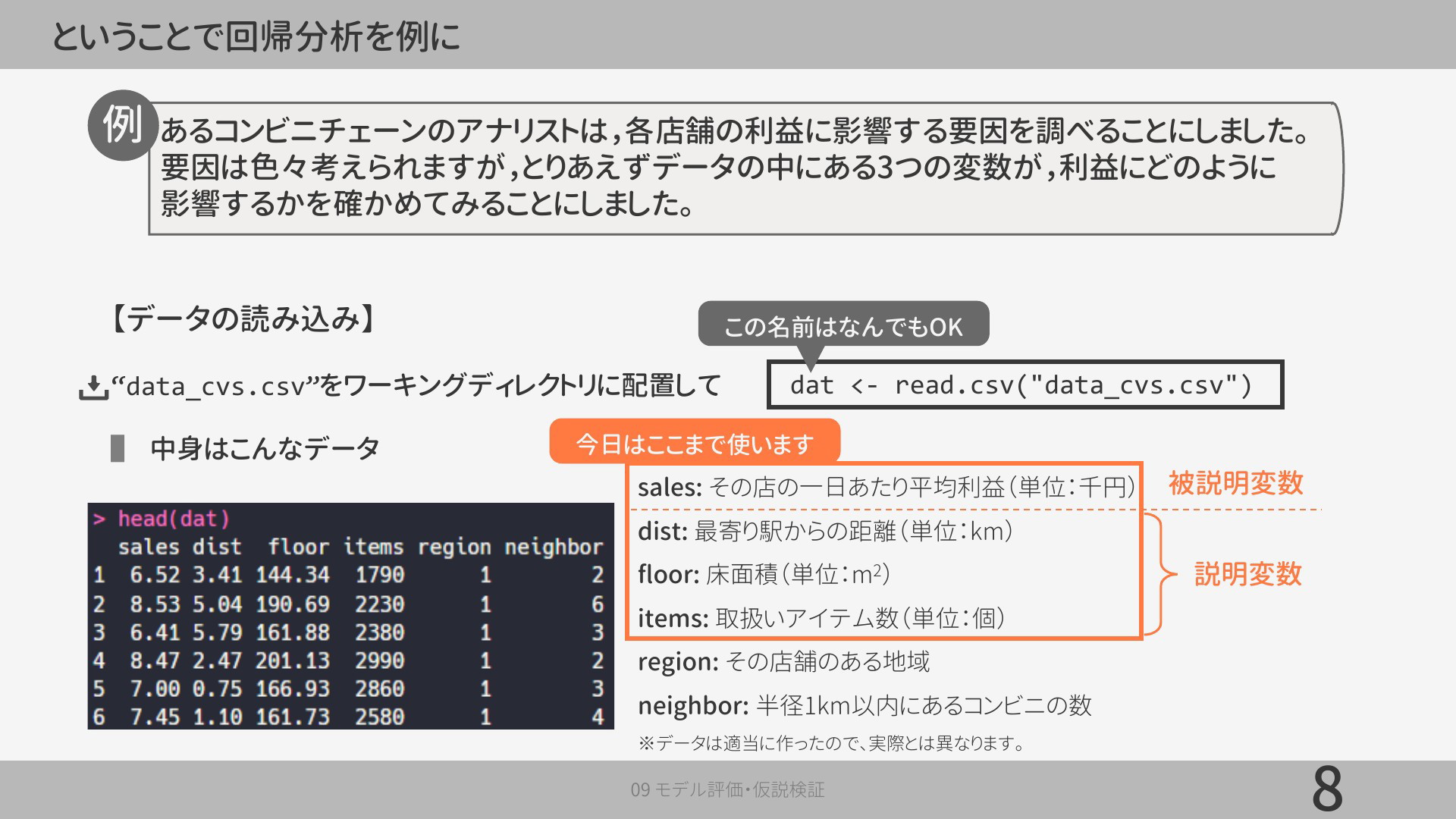Click the orange label 被説明変数
1456x819 pixels.
[1236, 483]
